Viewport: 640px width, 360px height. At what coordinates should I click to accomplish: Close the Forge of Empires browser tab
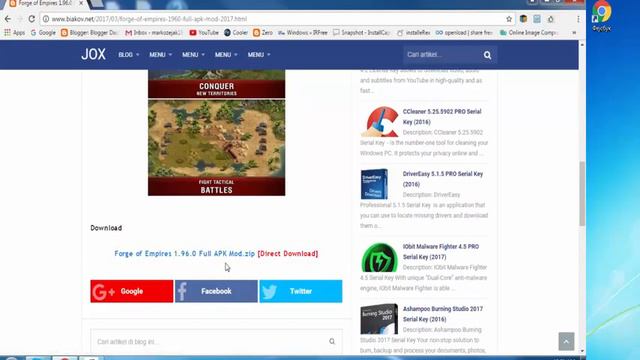[81, 3]
